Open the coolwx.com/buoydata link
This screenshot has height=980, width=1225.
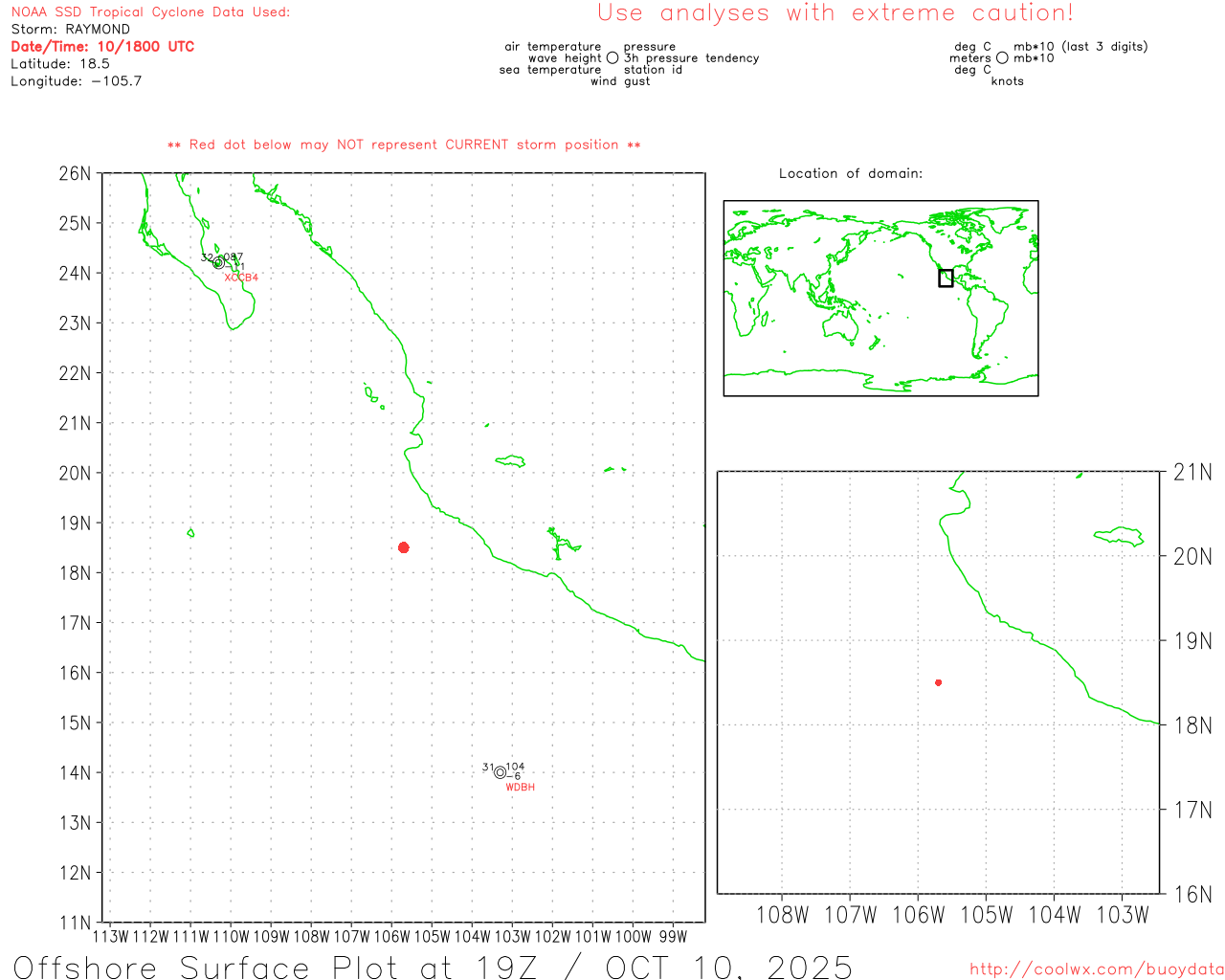point(1096,969)
